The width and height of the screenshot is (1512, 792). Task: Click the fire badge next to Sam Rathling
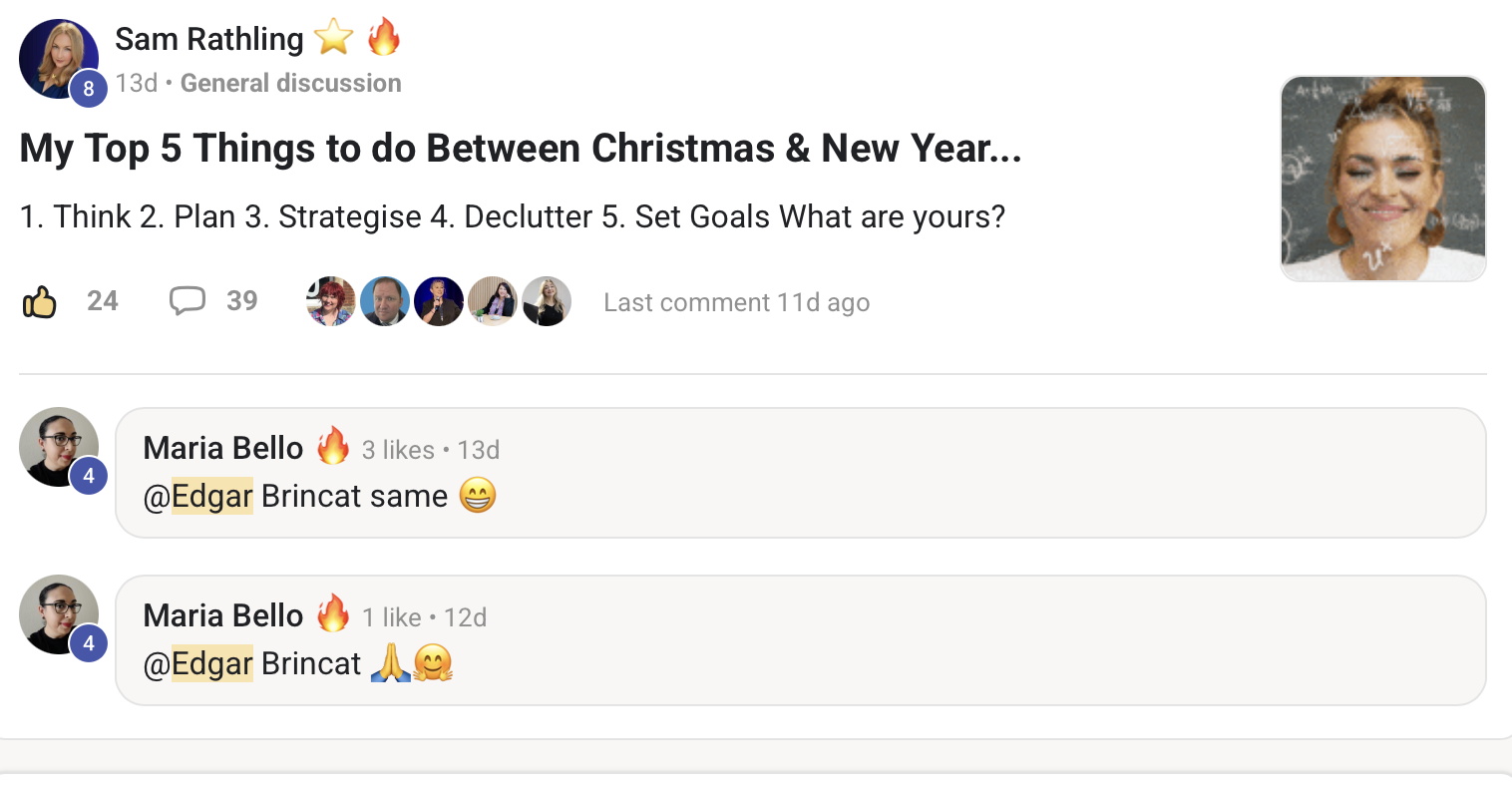pyautogui.click(x=384, y=38)
